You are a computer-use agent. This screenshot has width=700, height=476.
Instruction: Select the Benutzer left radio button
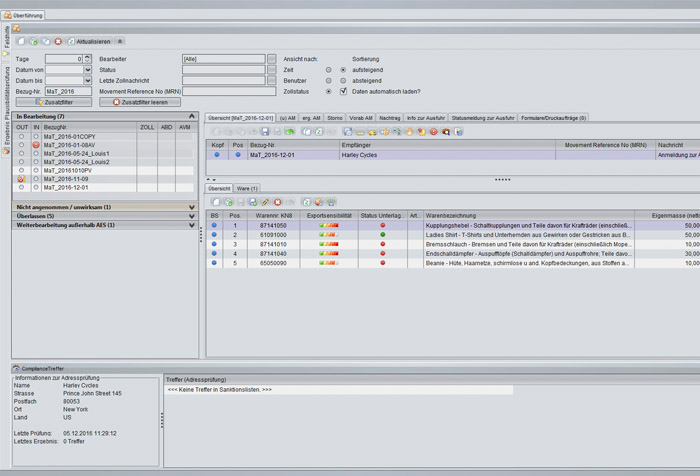click(x=329, y=81)
